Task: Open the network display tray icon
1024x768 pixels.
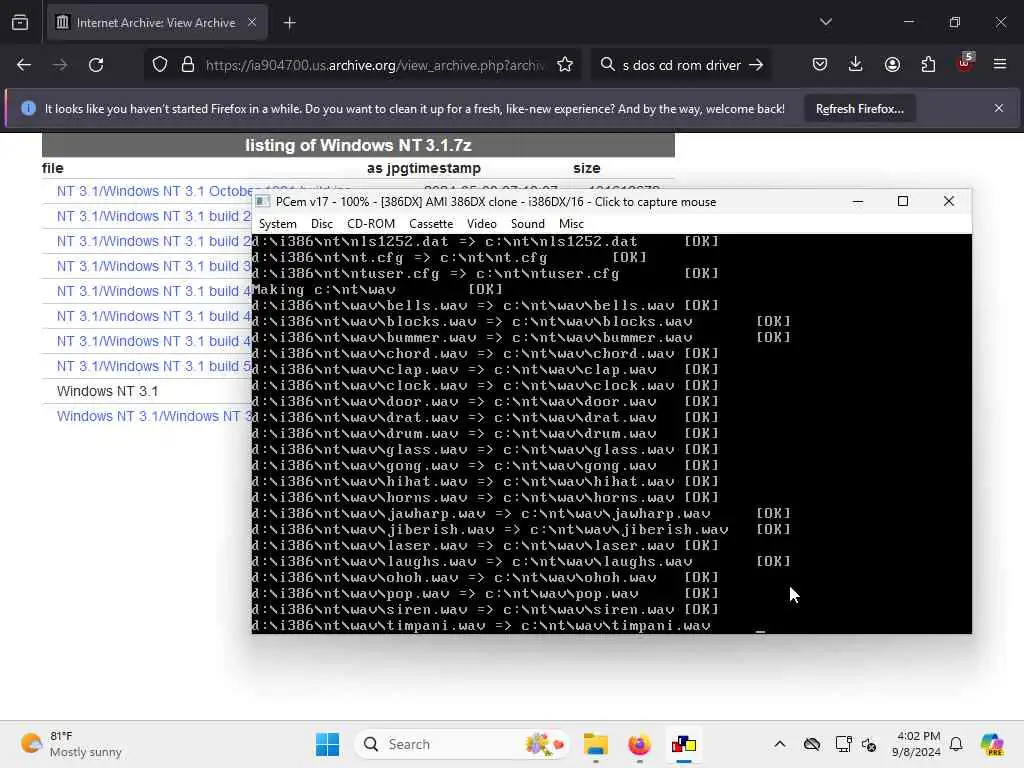Action: point(843,744)
